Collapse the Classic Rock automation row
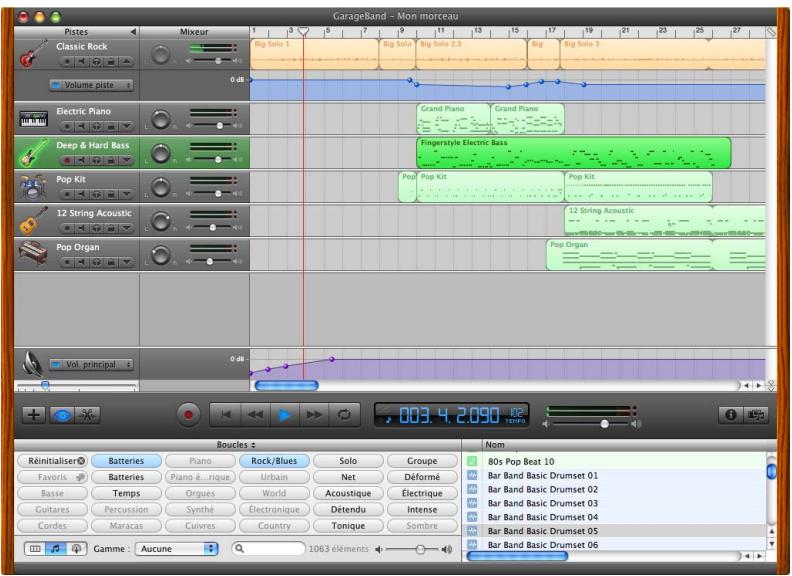 tap(126, 62)
